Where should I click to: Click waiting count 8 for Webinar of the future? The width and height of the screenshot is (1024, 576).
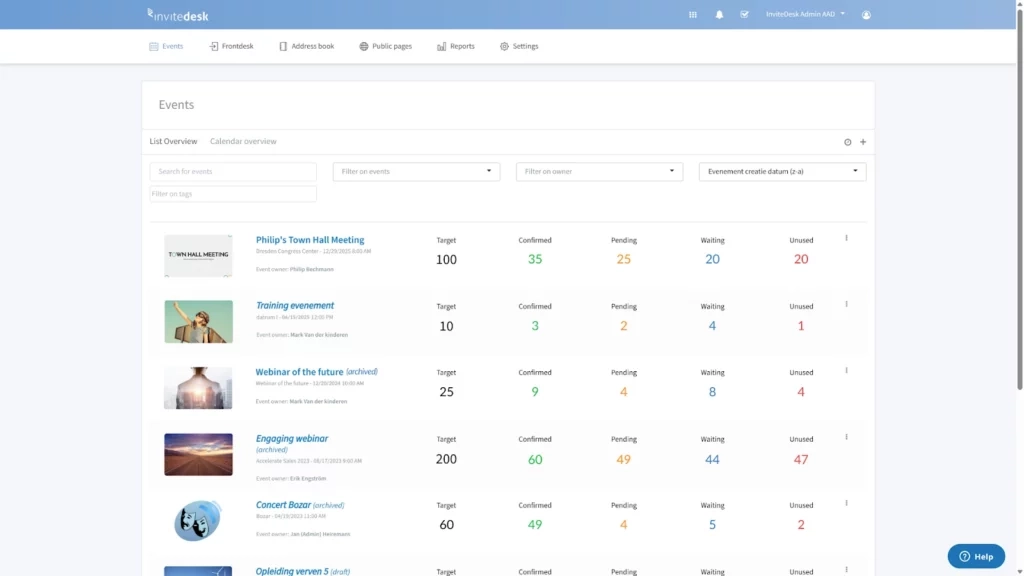point(712,392)
